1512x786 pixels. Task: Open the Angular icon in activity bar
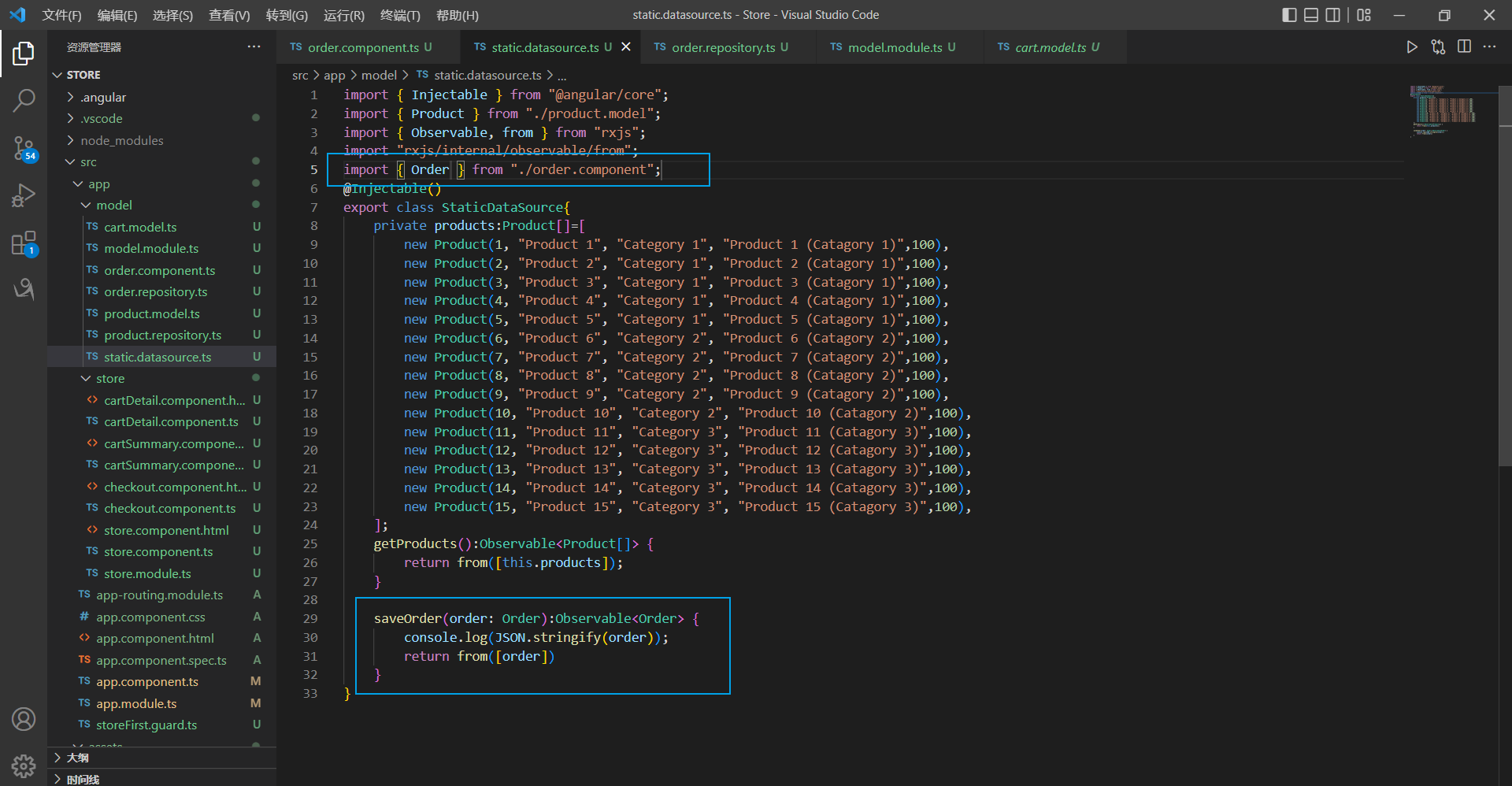click(24, 289)
